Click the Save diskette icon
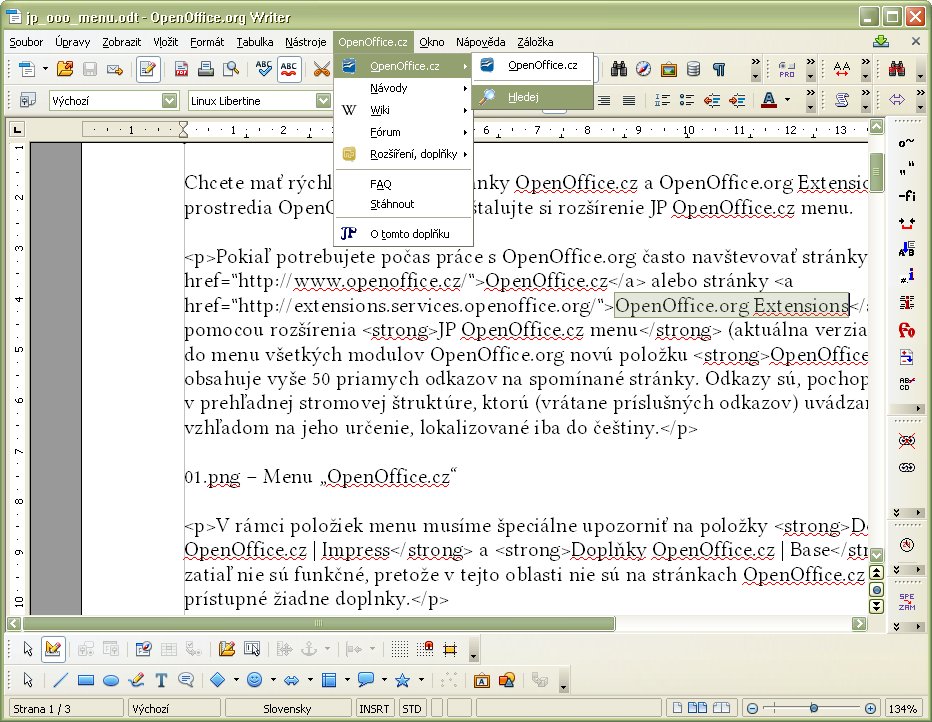Viewport: 932px width, 722px height. 90,70
